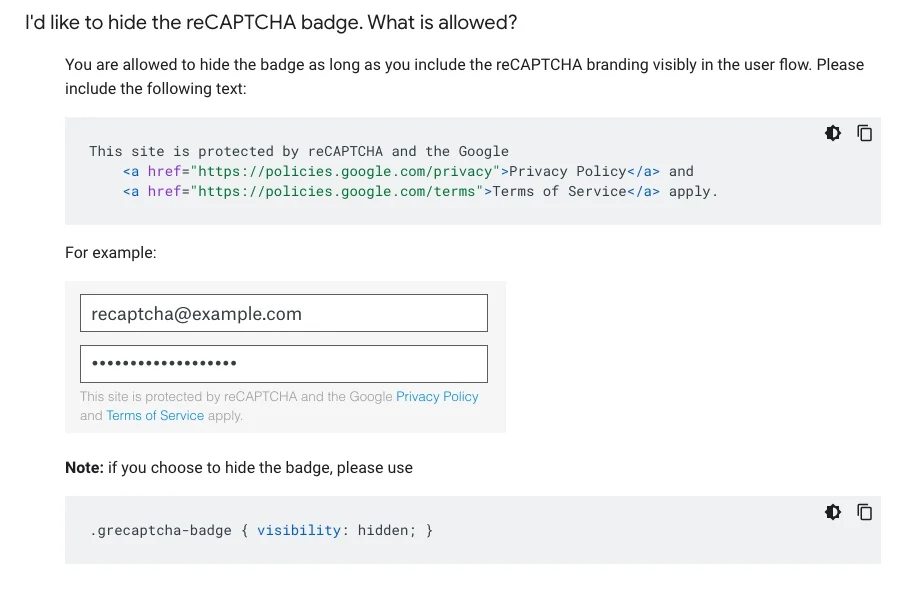This screenshot has height=591, width=917.
Task: Click the first line of the HTML snippet
Action: pyautogui.click(x=298, y=151)
